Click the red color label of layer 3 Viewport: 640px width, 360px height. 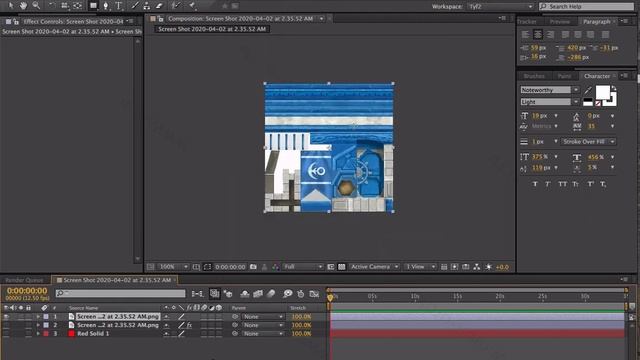coord(46,333)
